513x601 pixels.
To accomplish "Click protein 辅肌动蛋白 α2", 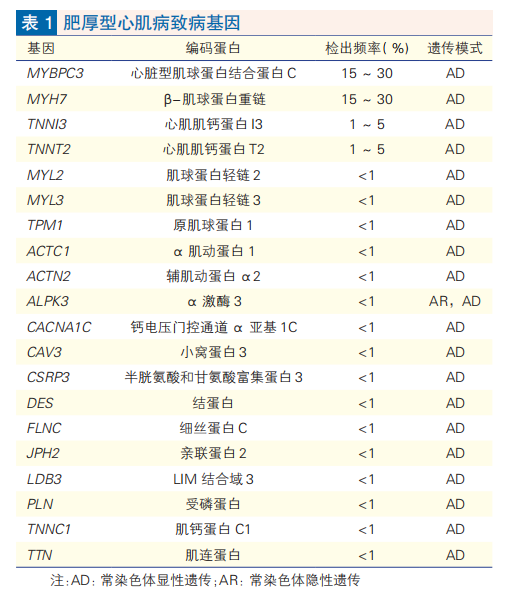I will tap(213, 276).
